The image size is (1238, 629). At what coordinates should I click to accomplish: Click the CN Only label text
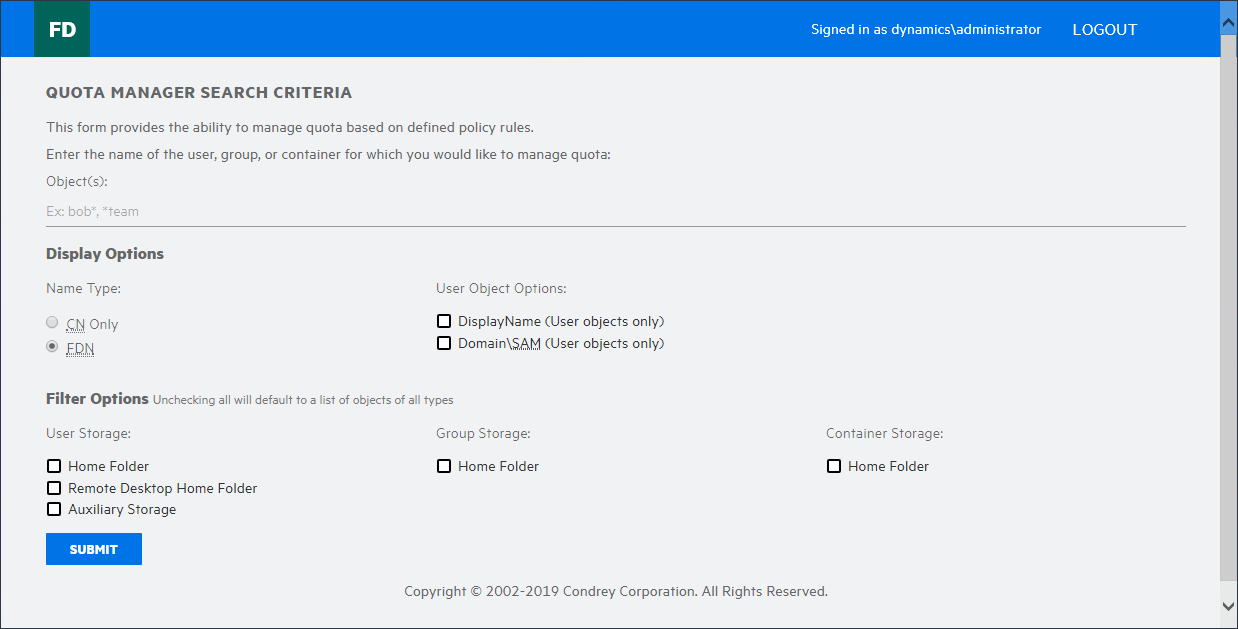(x=92, y=324)
